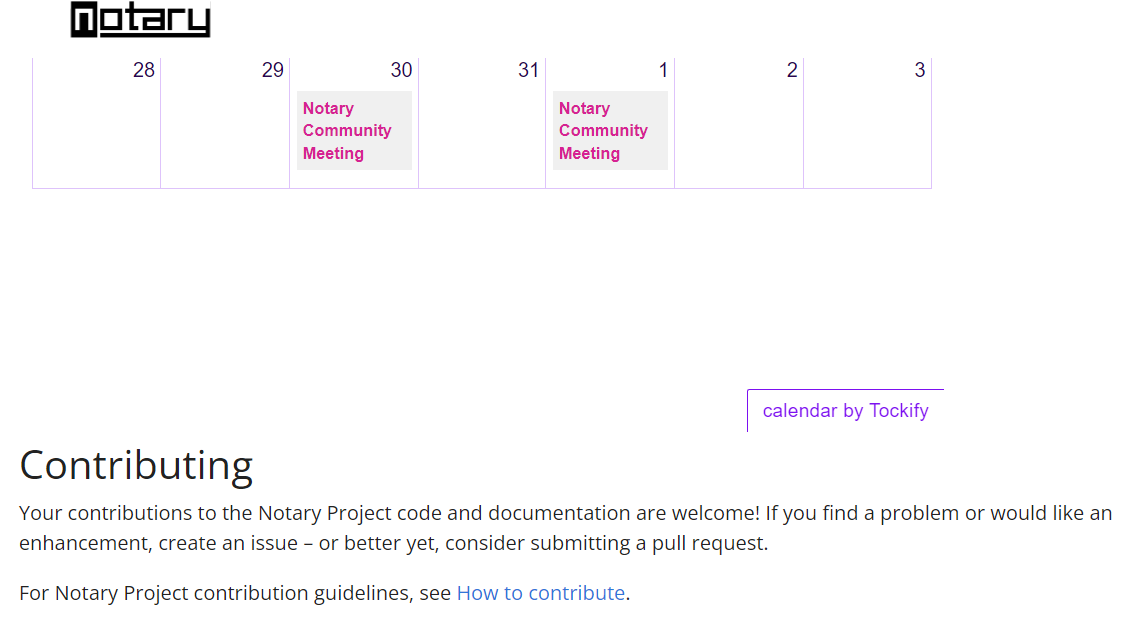Click the first Notary Community Meeting event text
The width and height of the screenshot is (1146, 633).
click(347, 130)
